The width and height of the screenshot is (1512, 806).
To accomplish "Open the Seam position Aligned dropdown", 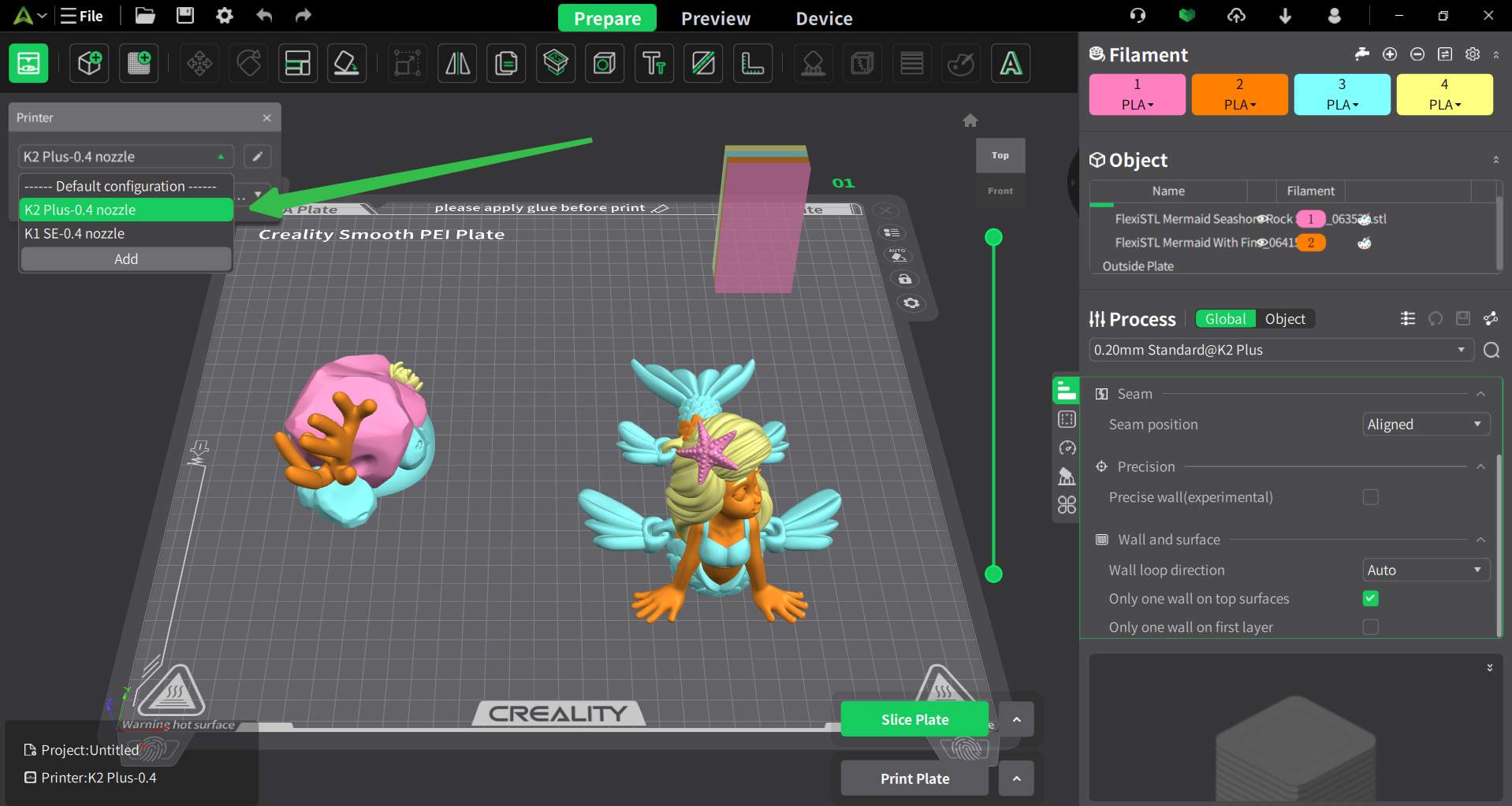I will (1425, 424).
